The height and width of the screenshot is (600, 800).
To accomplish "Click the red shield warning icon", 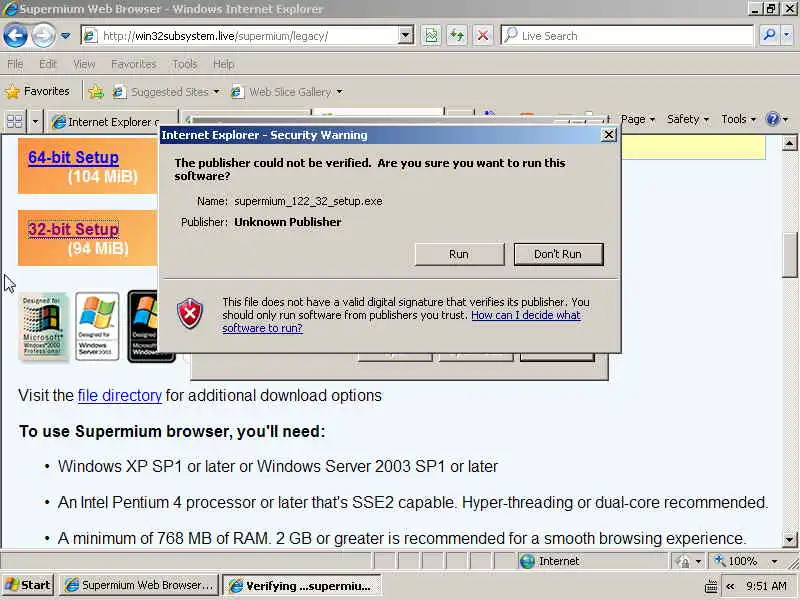I will 190,313.
